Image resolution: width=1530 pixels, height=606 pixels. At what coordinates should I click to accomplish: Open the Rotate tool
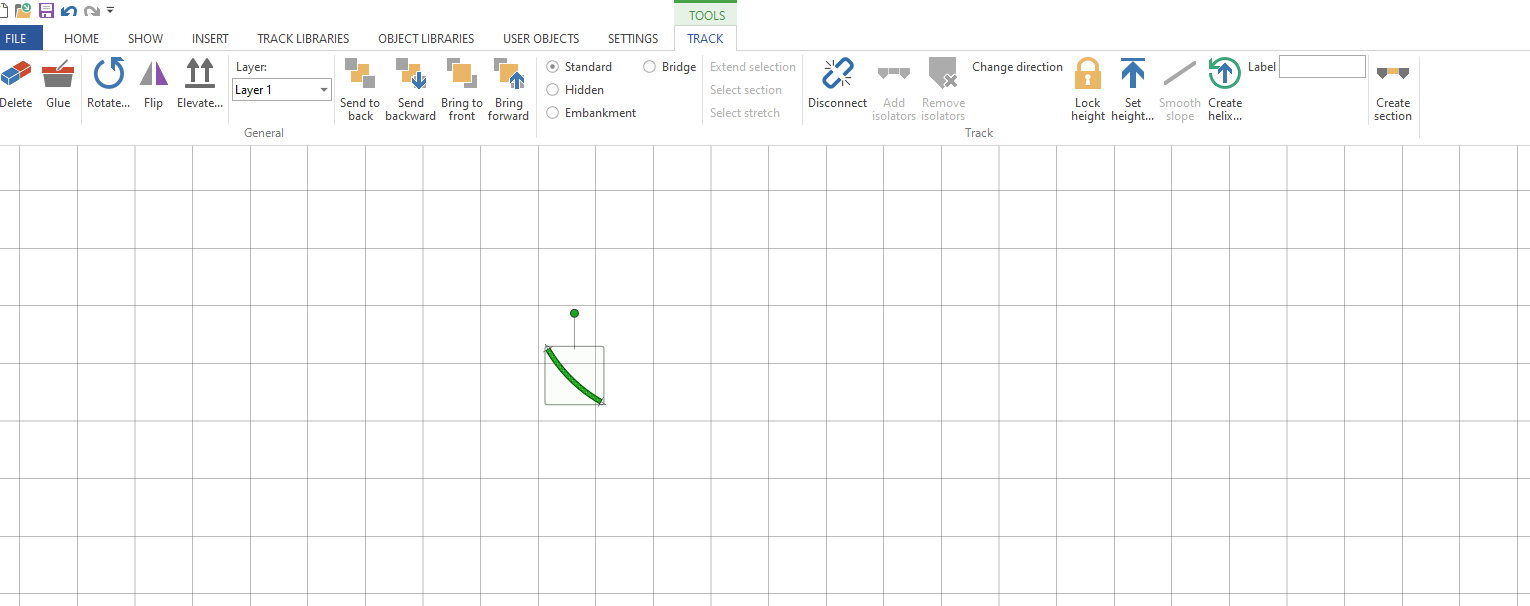pyautogui.click(x=108, y=76)
